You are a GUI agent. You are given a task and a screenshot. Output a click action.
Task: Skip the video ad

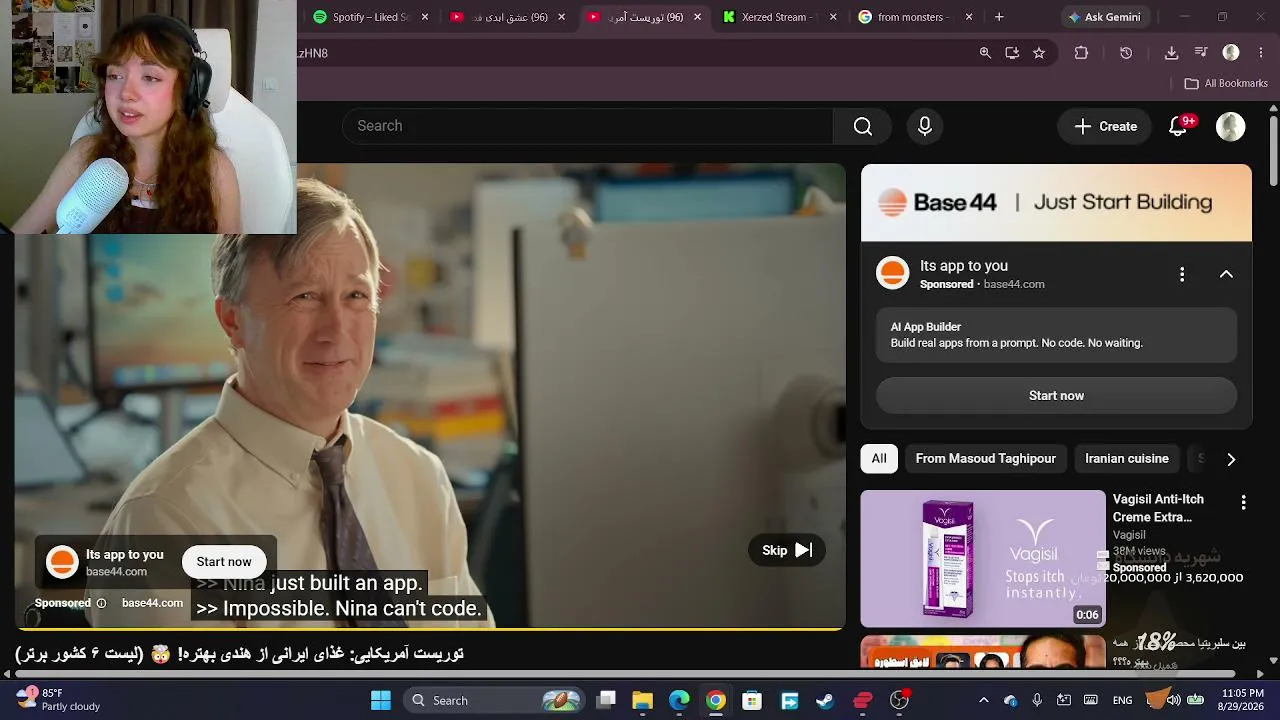(787, 551)
